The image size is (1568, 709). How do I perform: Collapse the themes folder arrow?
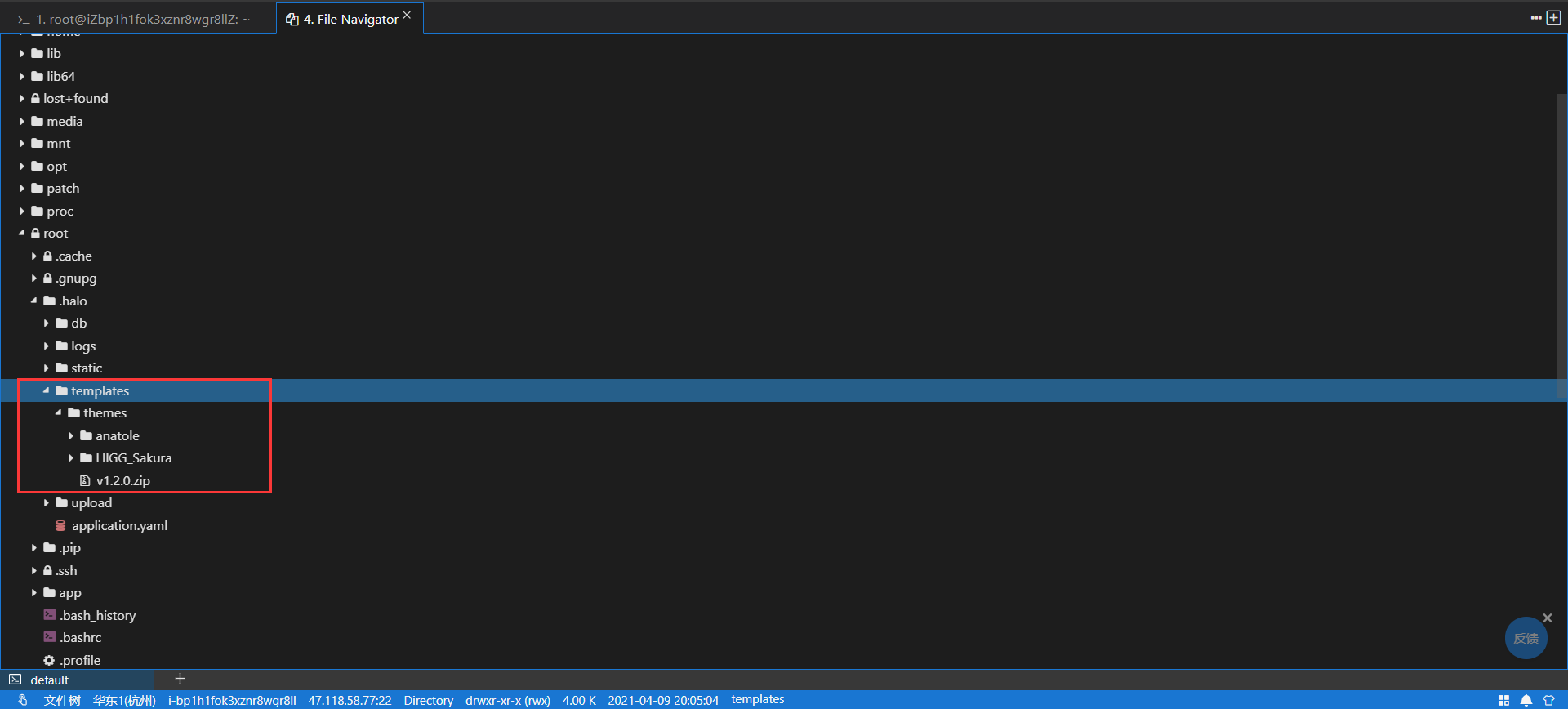coord(58,412)
